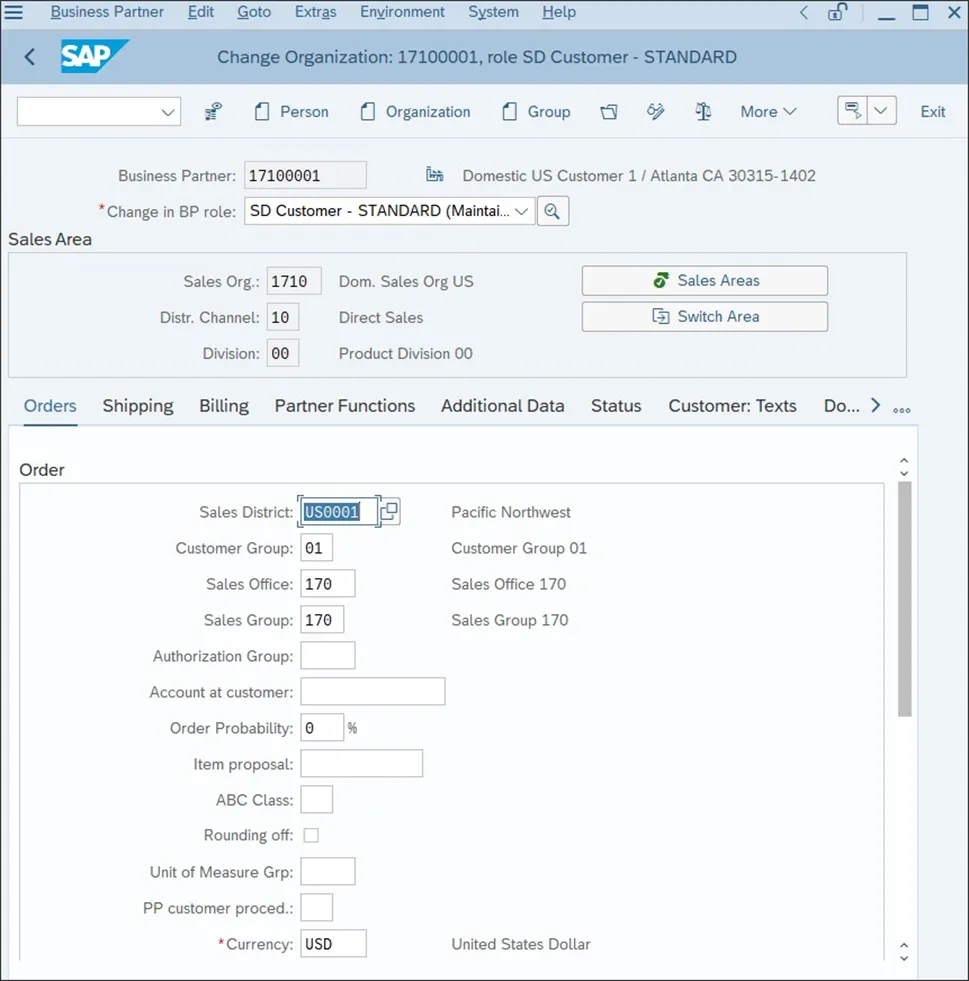Image resolution: width=969 pixels, height=981 pixels.
Task: Select the Orders tab
Action: [x=50, y=405]
